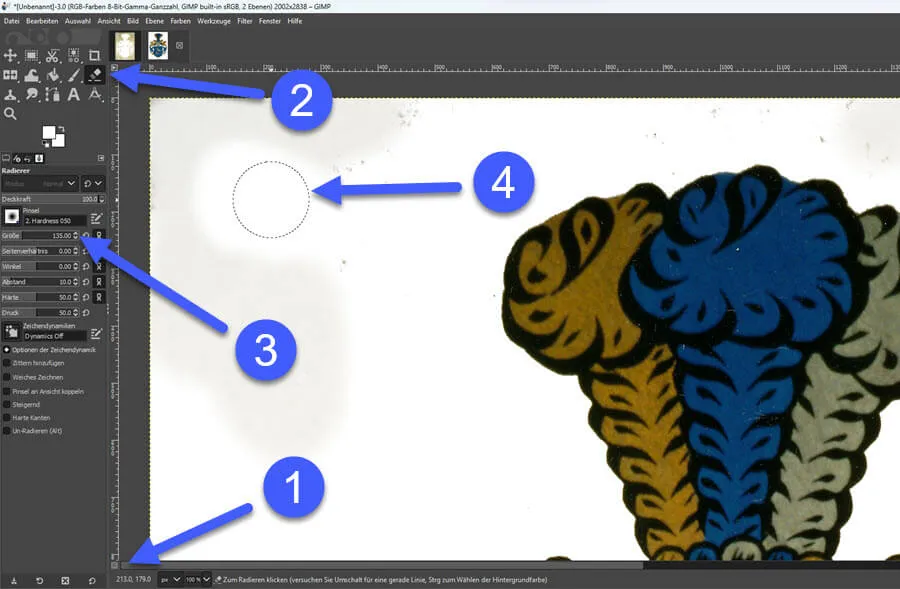This screenshot has height=589, width=900.
Task: Reset the Größe value to default
Action: [86, 236]
